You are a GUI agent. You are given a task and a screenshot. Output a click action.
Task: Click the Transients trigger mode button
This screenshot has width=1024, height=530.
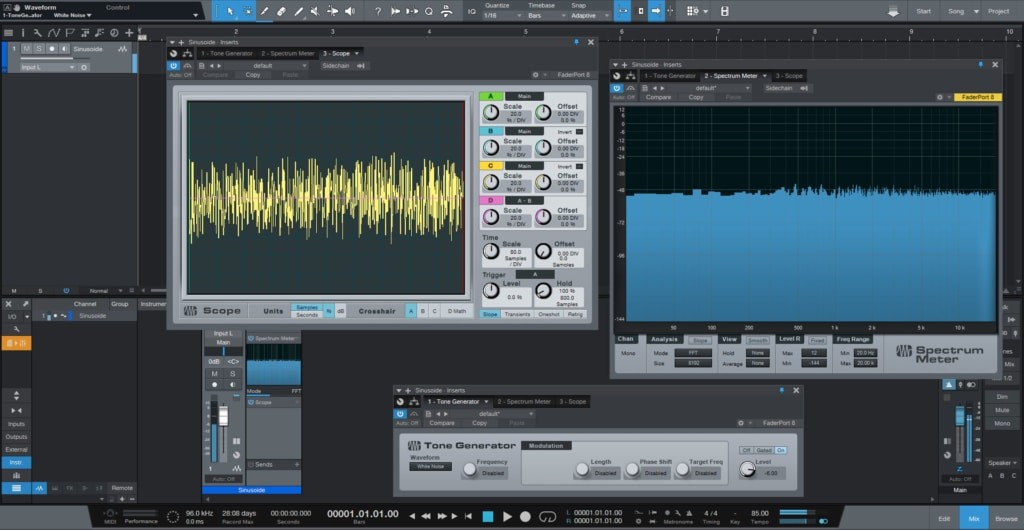tap(517, 313)
